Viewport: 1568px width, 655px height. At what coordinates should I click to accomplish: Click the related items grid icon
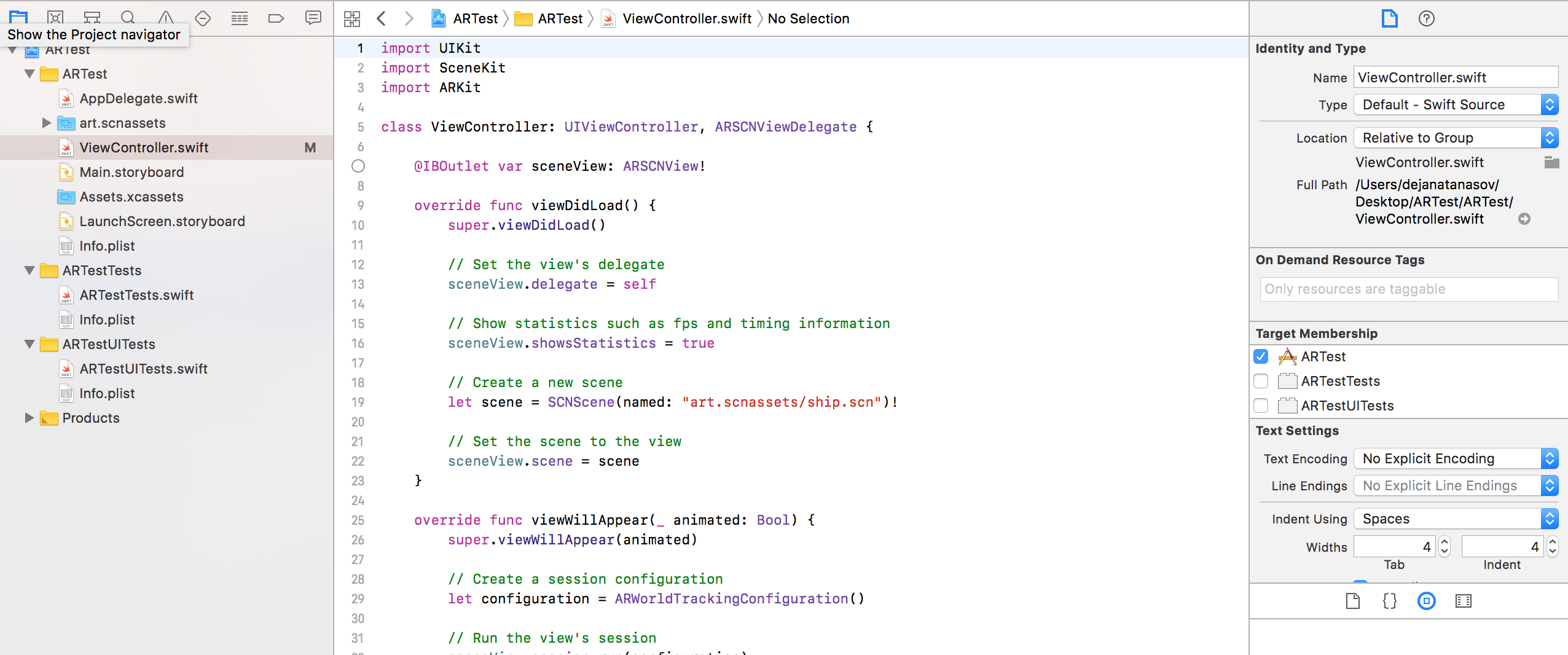point(352,18)
